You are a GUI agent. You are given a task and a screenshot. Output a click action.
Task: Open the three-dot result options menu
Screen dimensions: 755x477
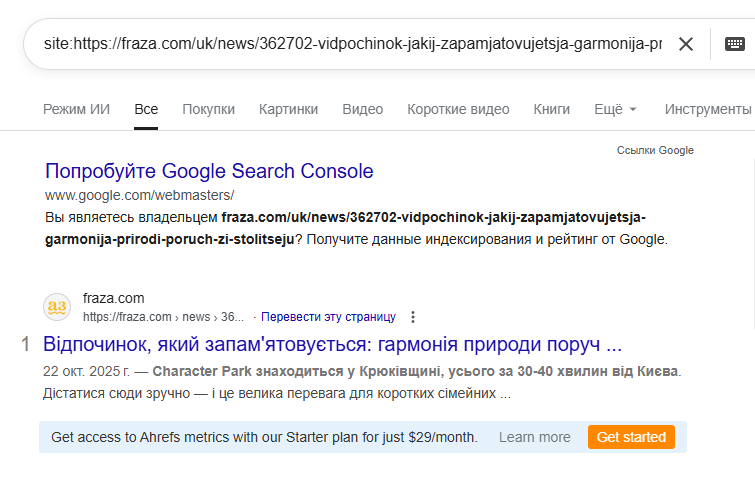(x=413, y=317)
